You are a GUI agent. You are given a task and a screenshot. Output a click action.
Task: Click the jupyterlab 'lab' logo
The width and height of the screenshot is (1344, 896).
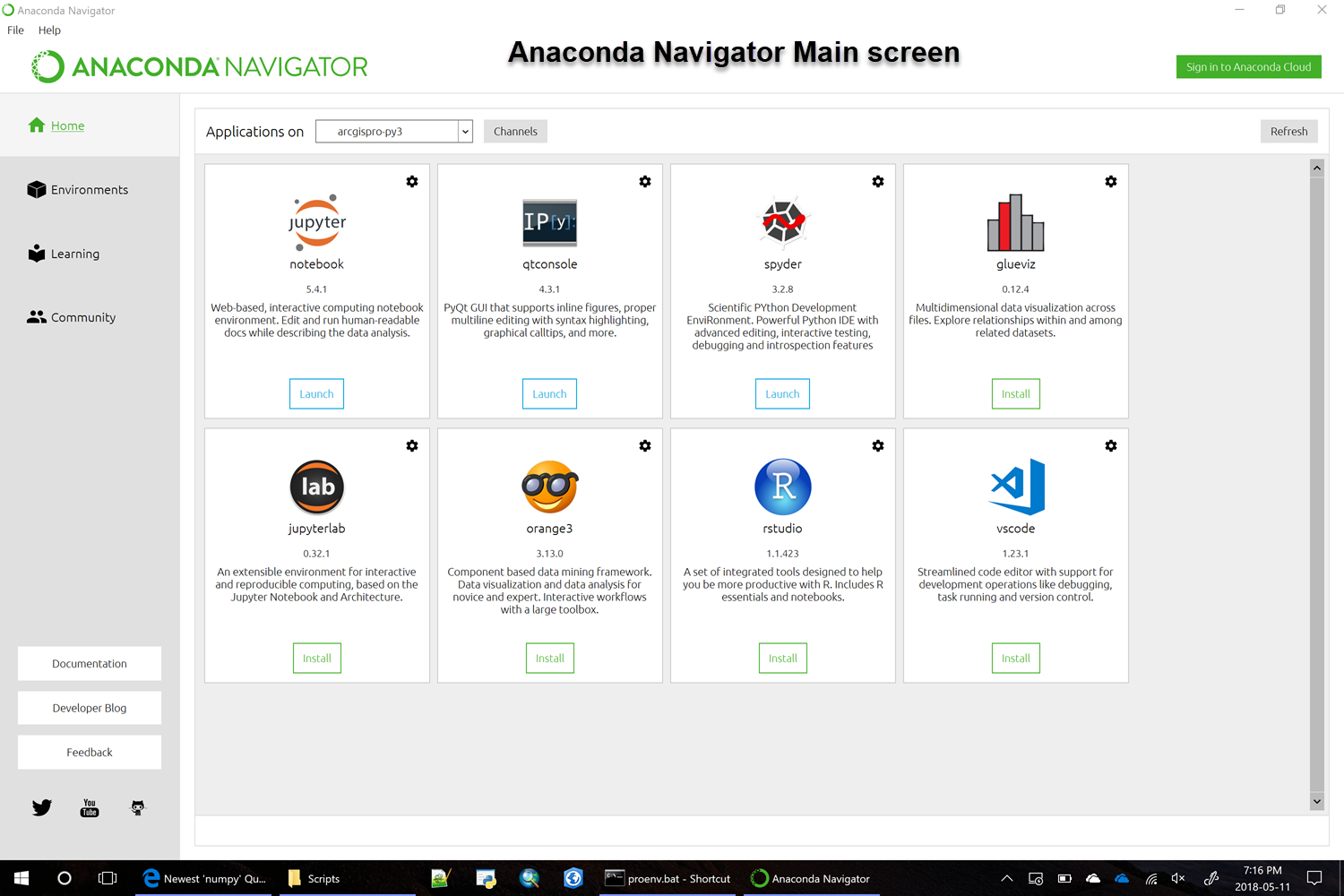pos(317,487)
